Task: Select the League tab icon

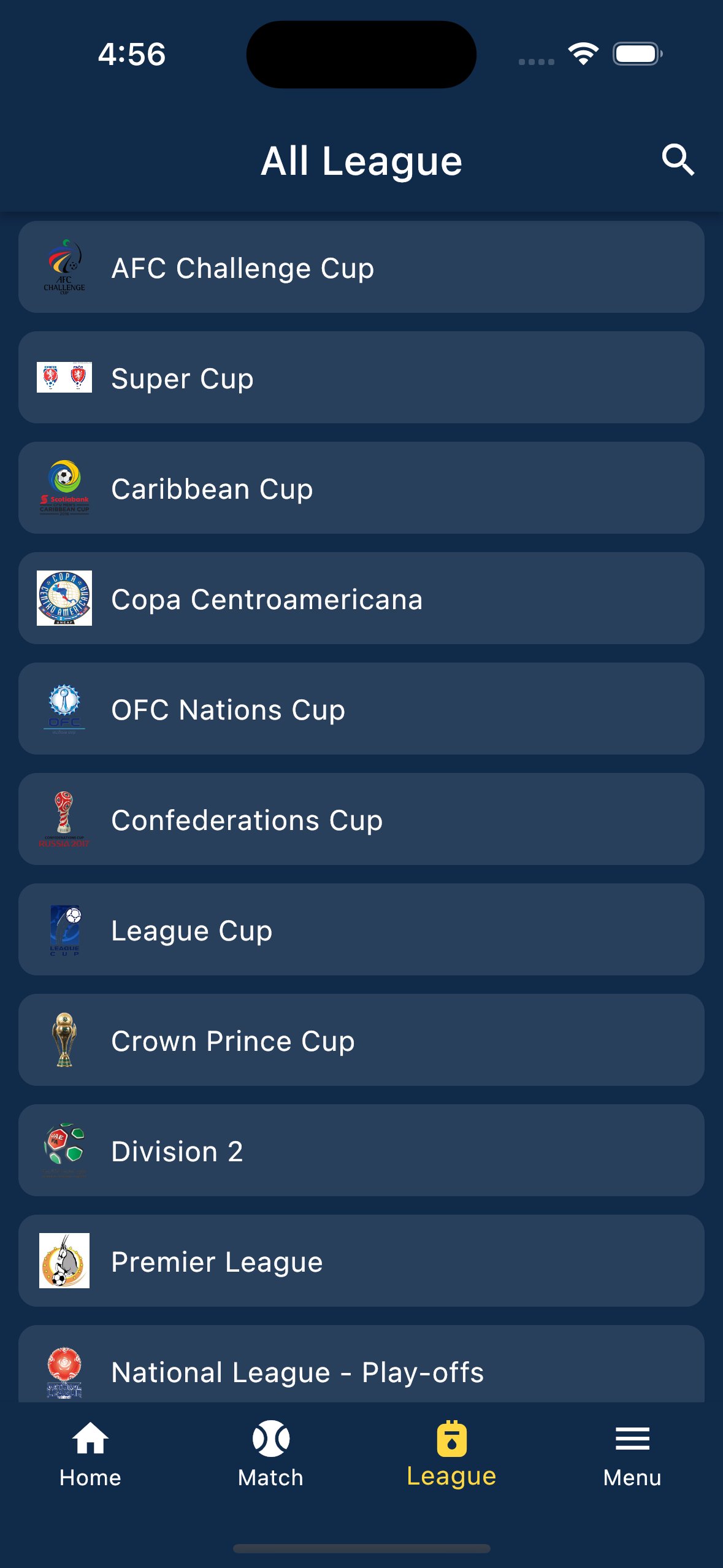Action: (x=451, y=1439)
